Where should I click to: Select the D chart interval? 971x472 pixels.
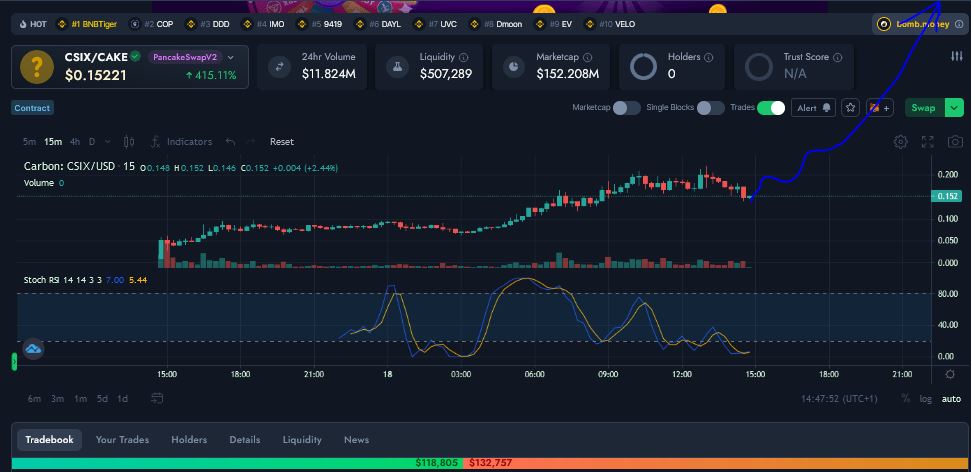coord(92,142)
